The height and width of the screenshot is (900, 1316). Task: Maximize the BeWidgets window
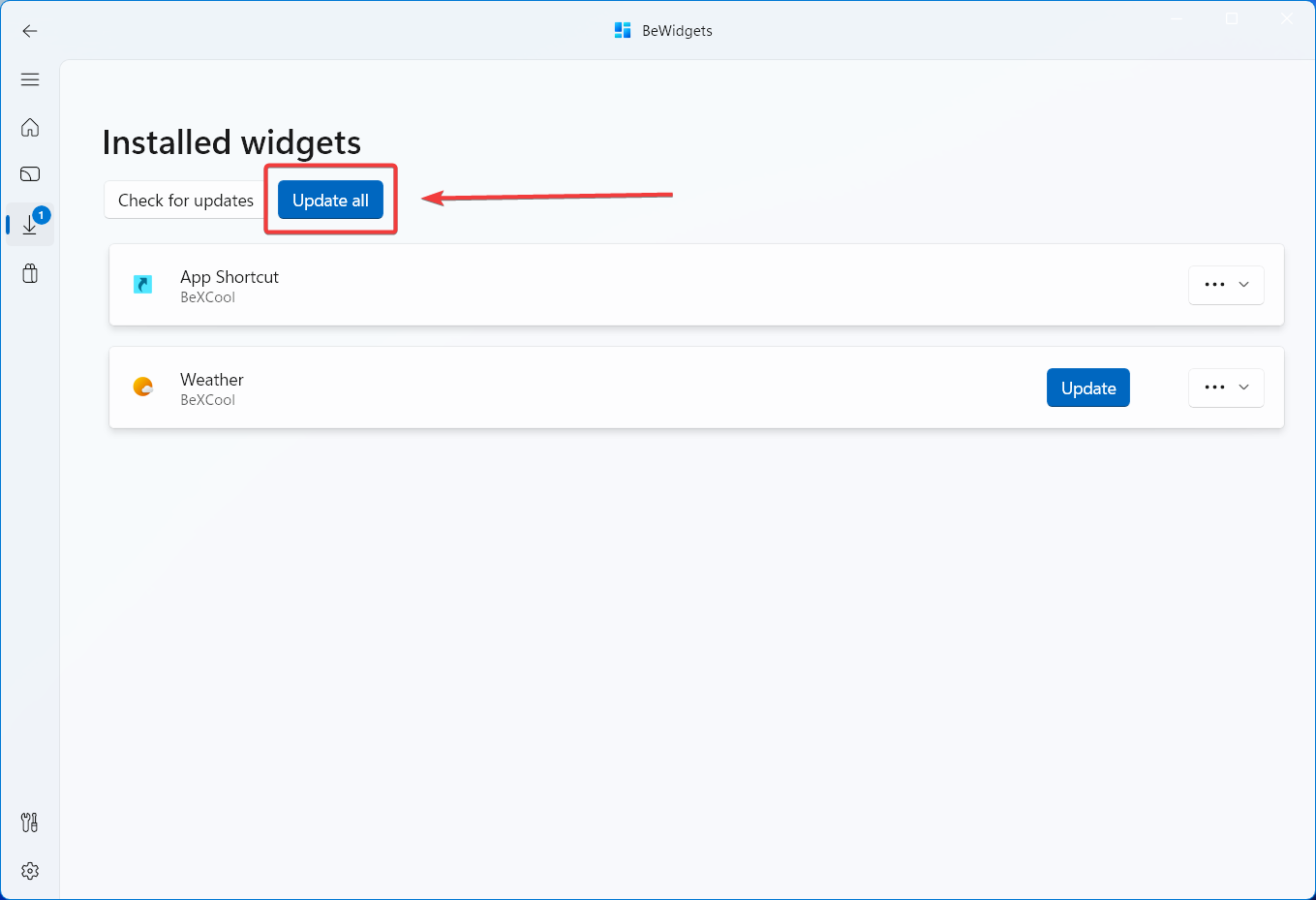(1232, 18)
